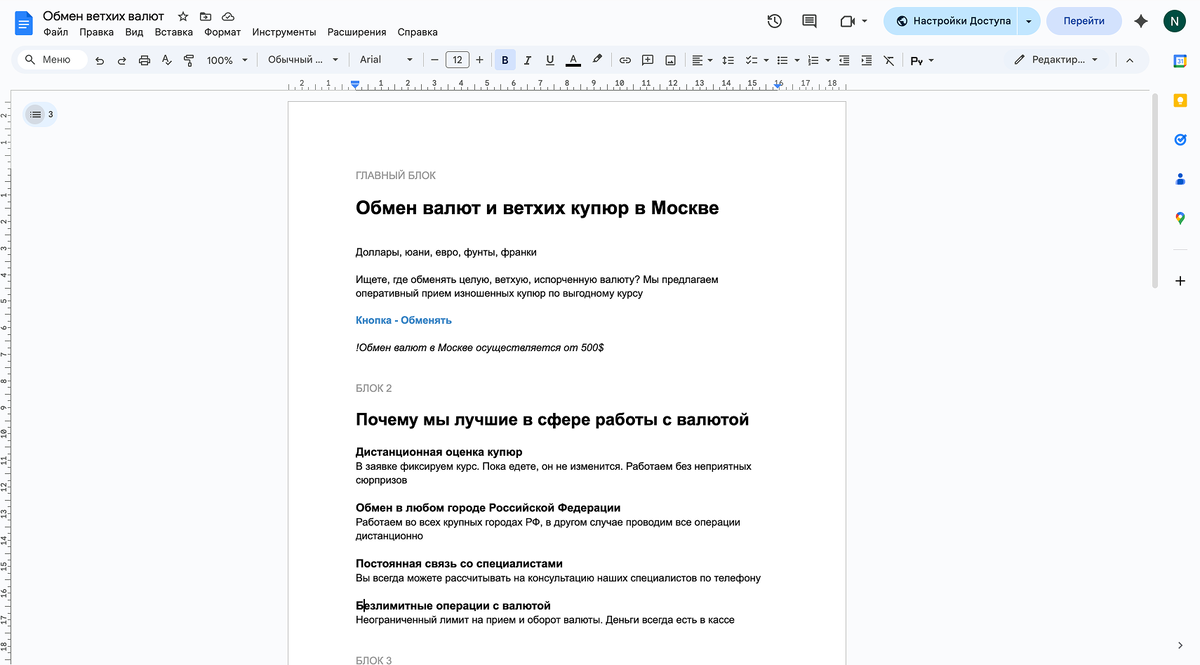This screenshot has width=1200, height=665.
Task: Insert an image from toolbar
Action: click(670, 60)
